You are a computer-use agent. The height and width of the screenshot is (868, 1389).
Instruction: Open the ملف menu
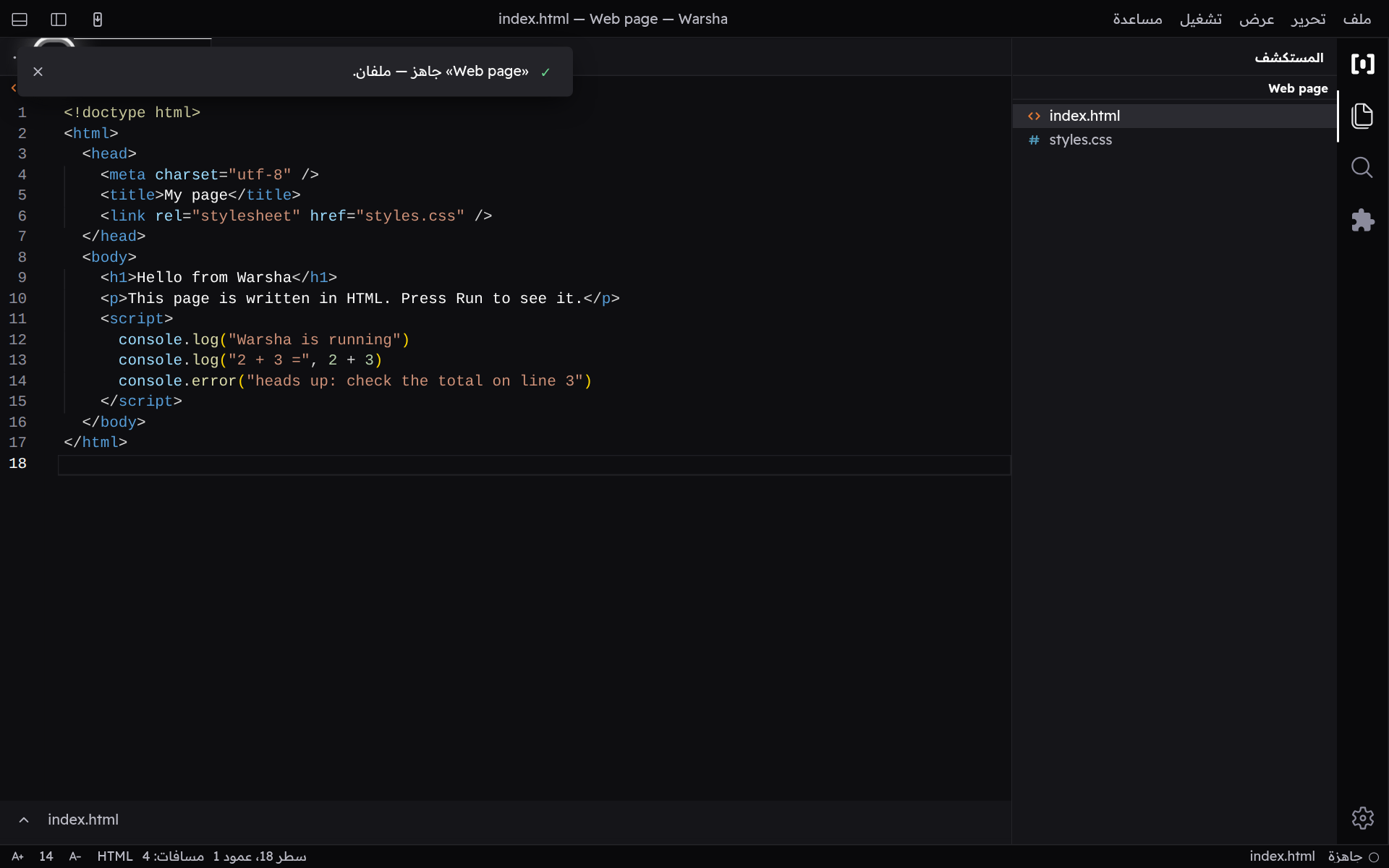[1357, 20]
